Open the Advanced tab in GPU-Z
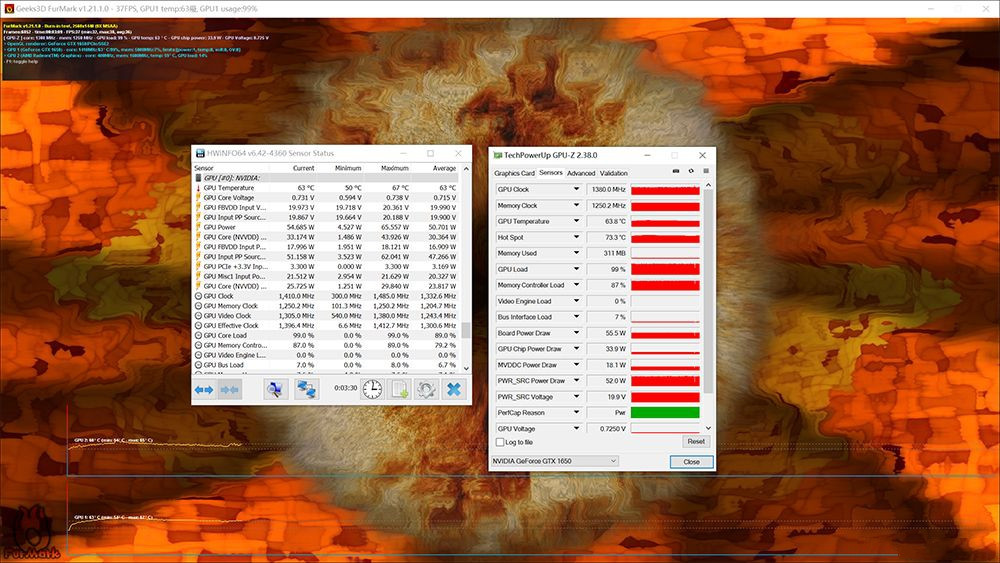This screenshot has width=1000, height=563. tap(580, 173)
